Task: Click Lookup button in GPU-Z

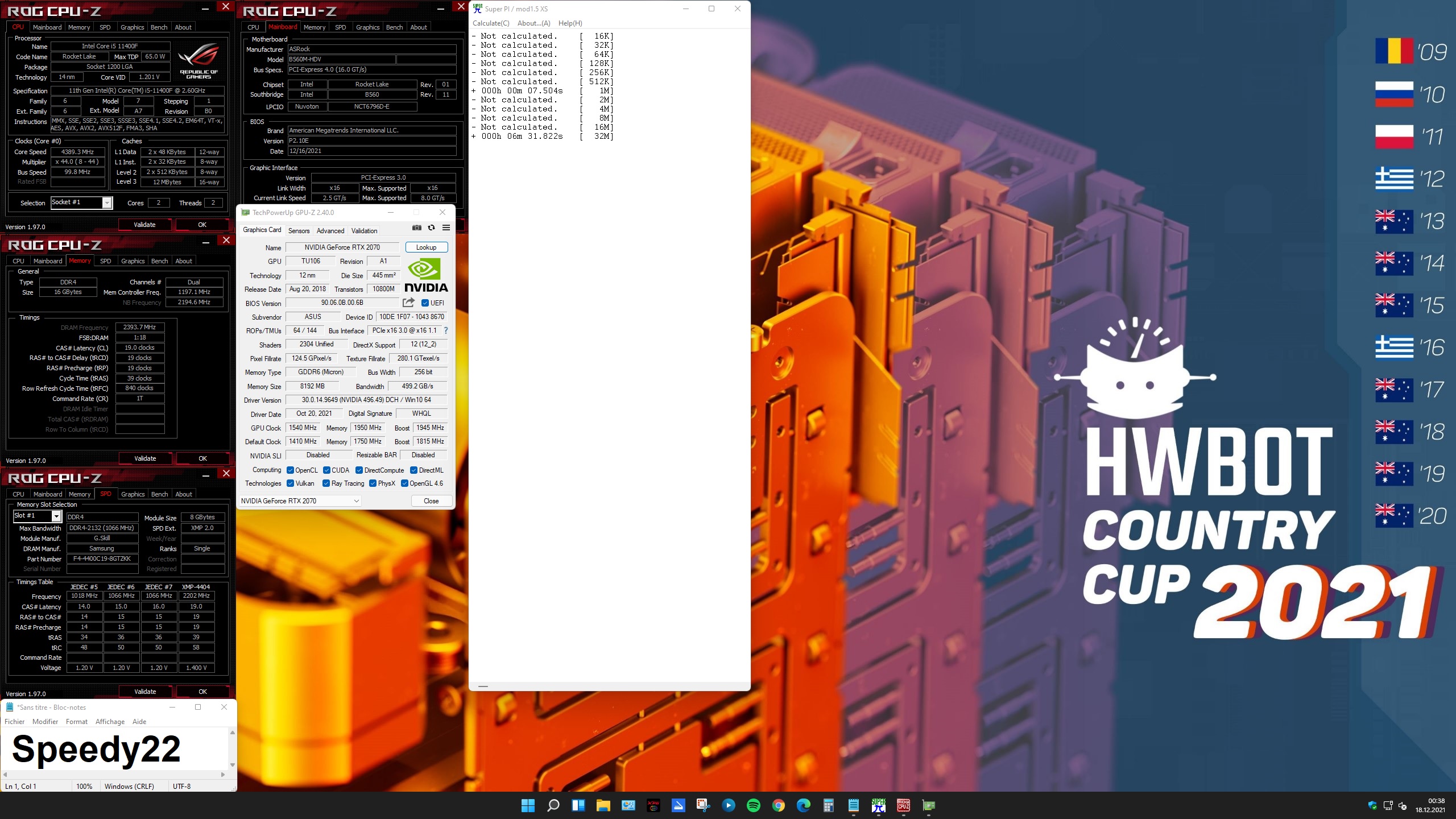Action: 427,247
